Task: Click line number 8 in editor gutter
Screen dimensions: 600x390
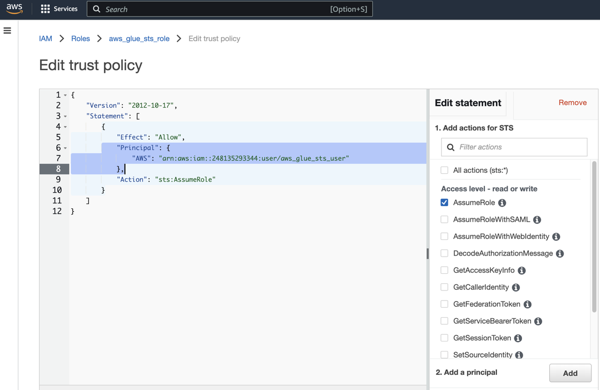Action: pyautogui.click(x=58, y=169)
